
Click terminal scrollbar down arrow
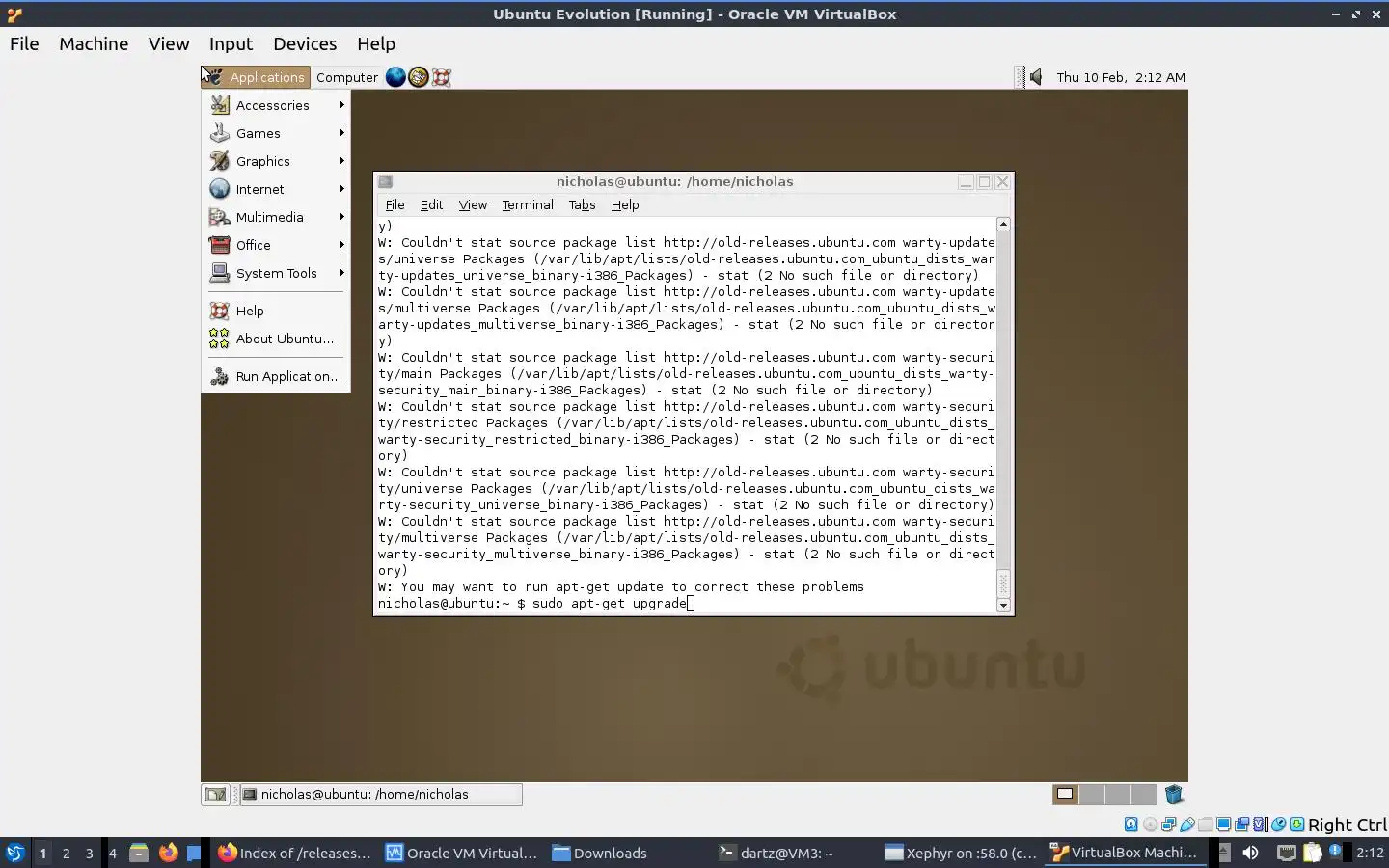coord(1003,606)
